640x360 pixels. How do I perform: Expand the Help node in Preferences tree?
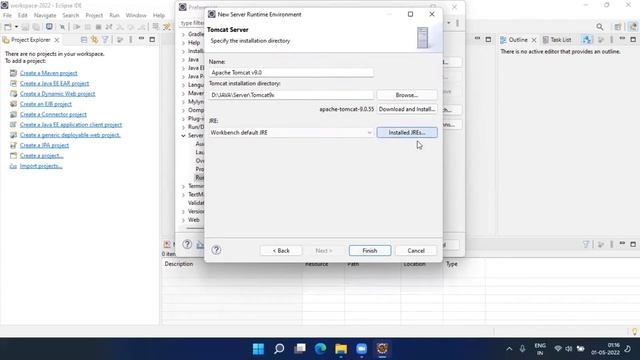(x=183, y=43)
